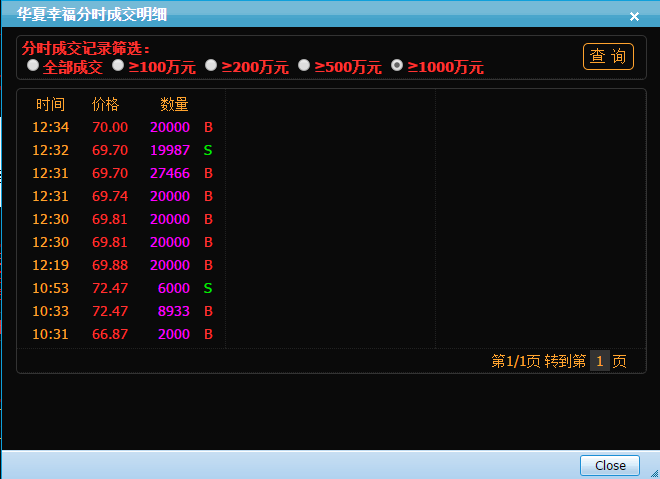Click the B marker on 10:31 row

[208, 334]
